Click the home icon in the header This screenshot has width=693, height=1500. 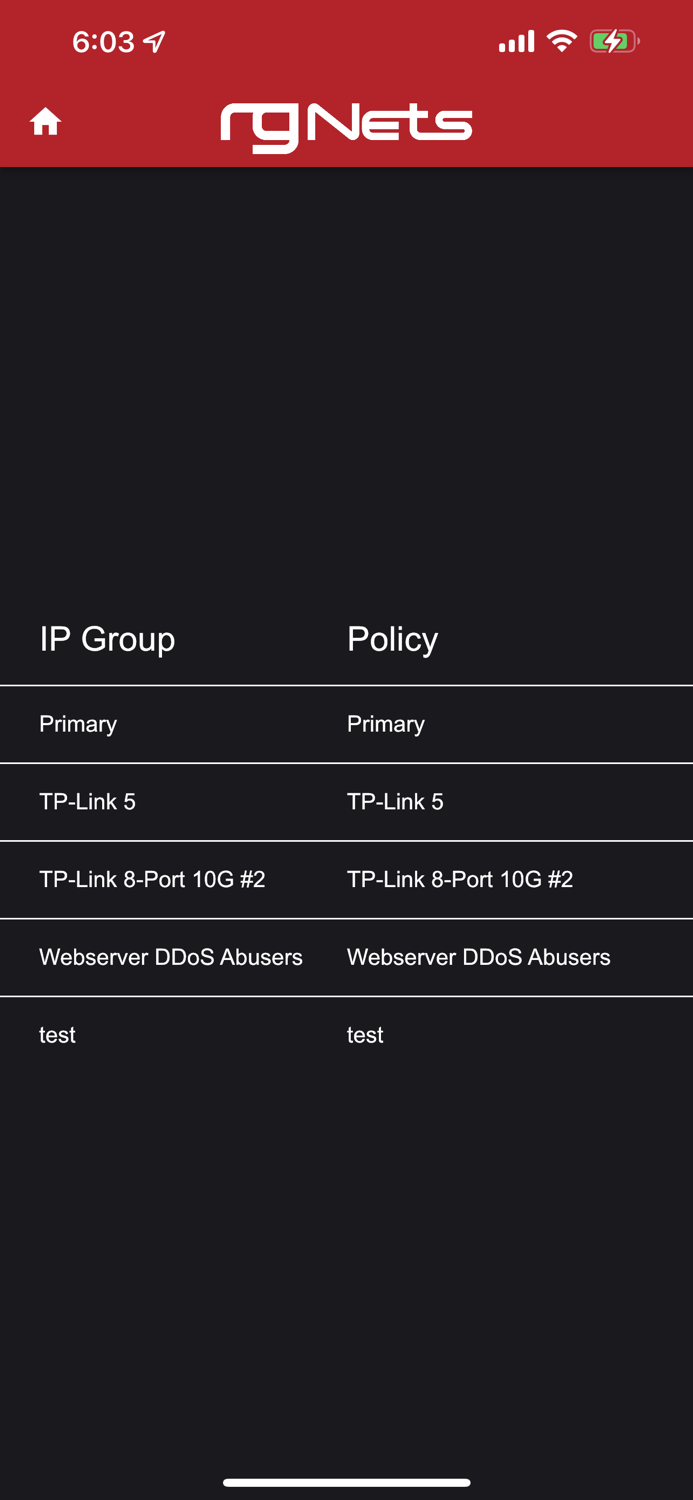pos(45,121)
